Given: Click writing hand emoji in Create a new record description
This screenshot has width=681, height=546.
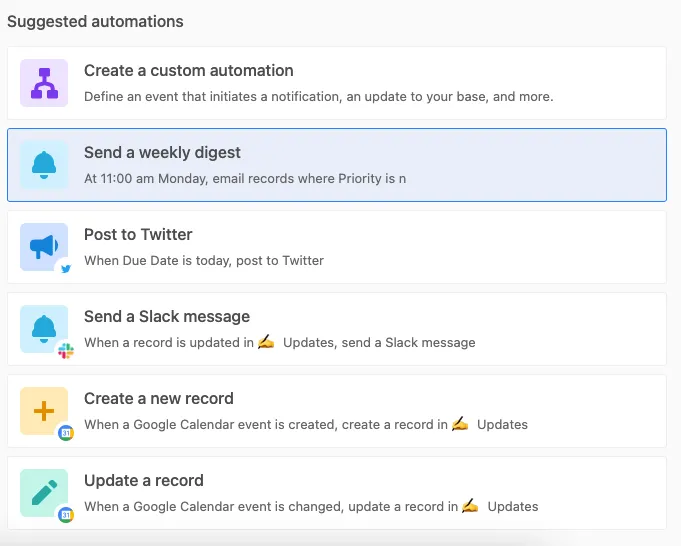Looking at the screenshot, I should (x=460, y=424).
